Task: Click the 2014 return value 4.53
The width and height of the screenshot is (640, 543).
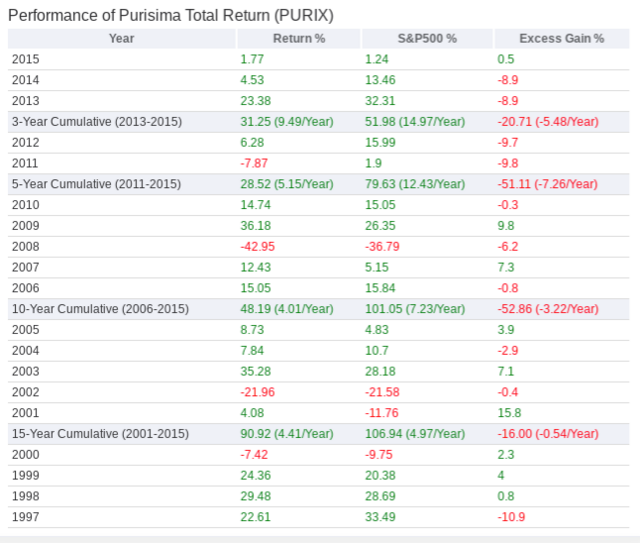Action: pos(252,80)
